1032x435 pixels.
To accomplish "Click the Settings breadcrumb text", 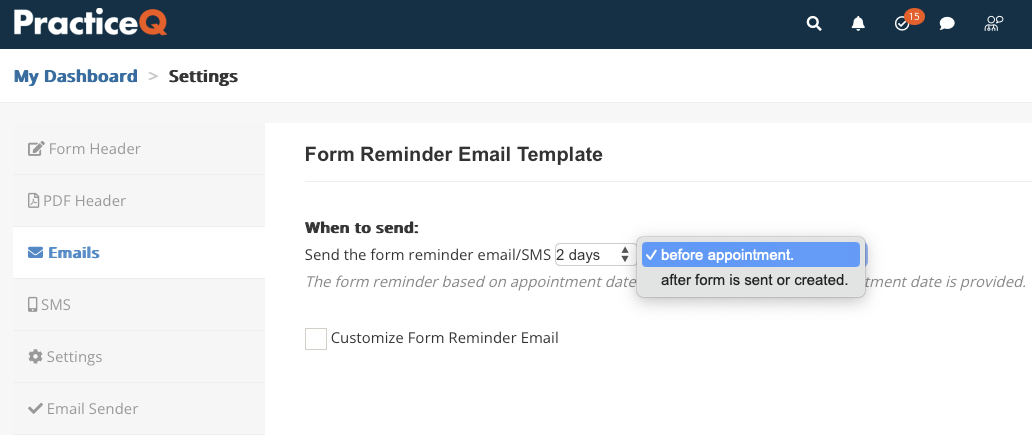I will 203,76.
